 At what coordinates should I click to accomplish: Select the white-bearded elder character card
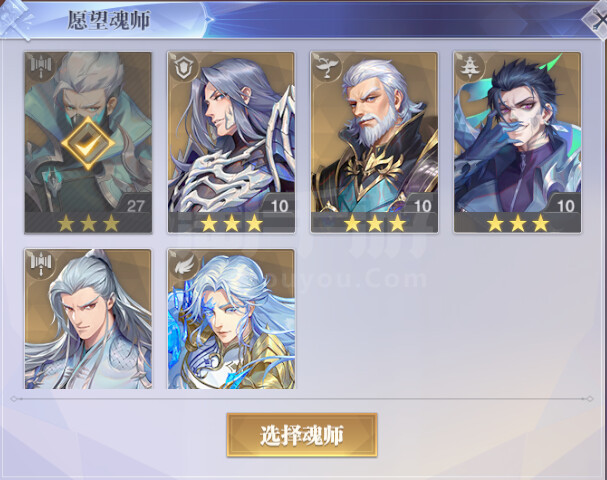(374, 142)
